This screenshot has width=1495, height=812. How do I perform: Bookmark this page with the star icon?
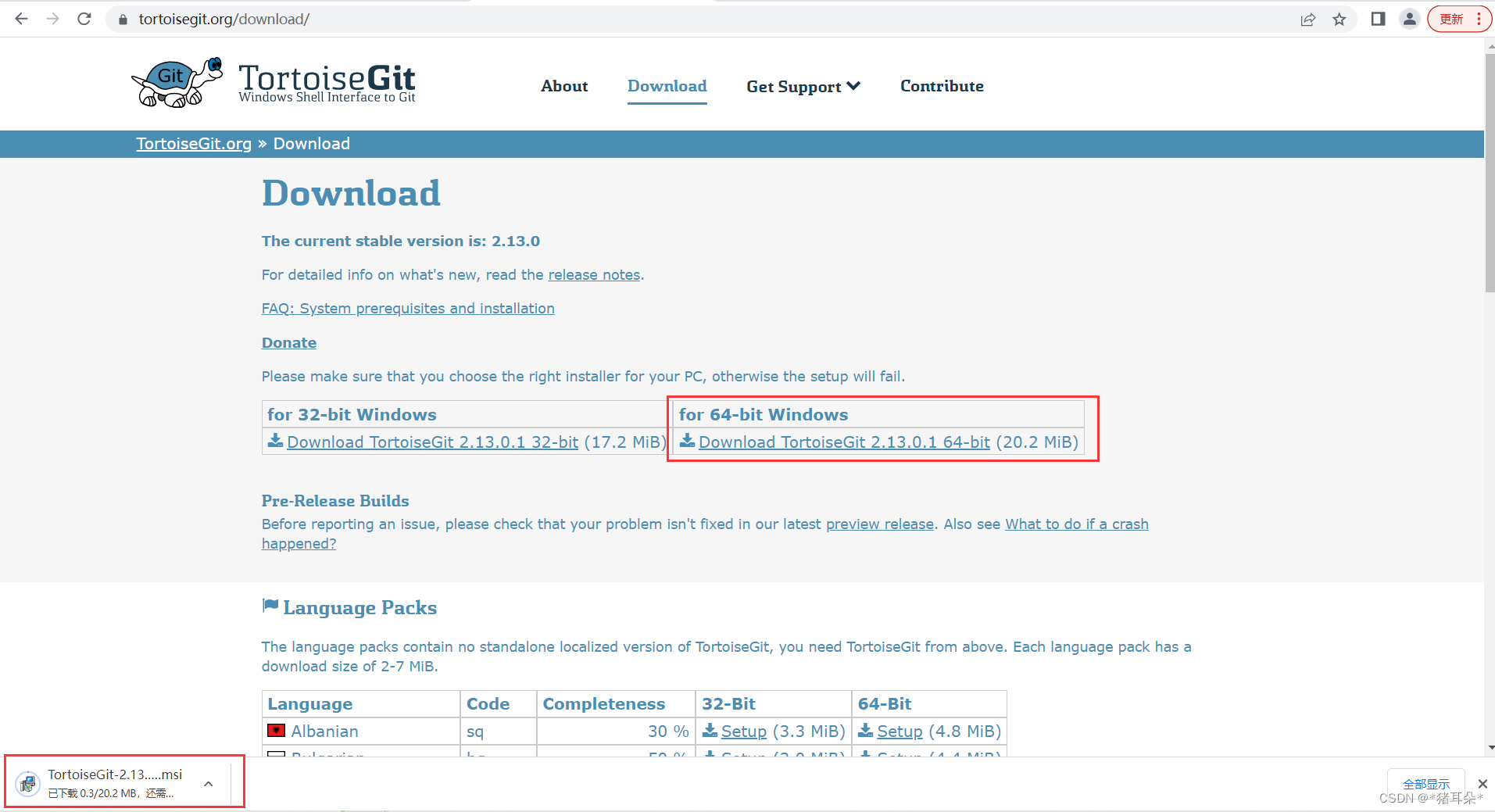(x=1339, y=20)
